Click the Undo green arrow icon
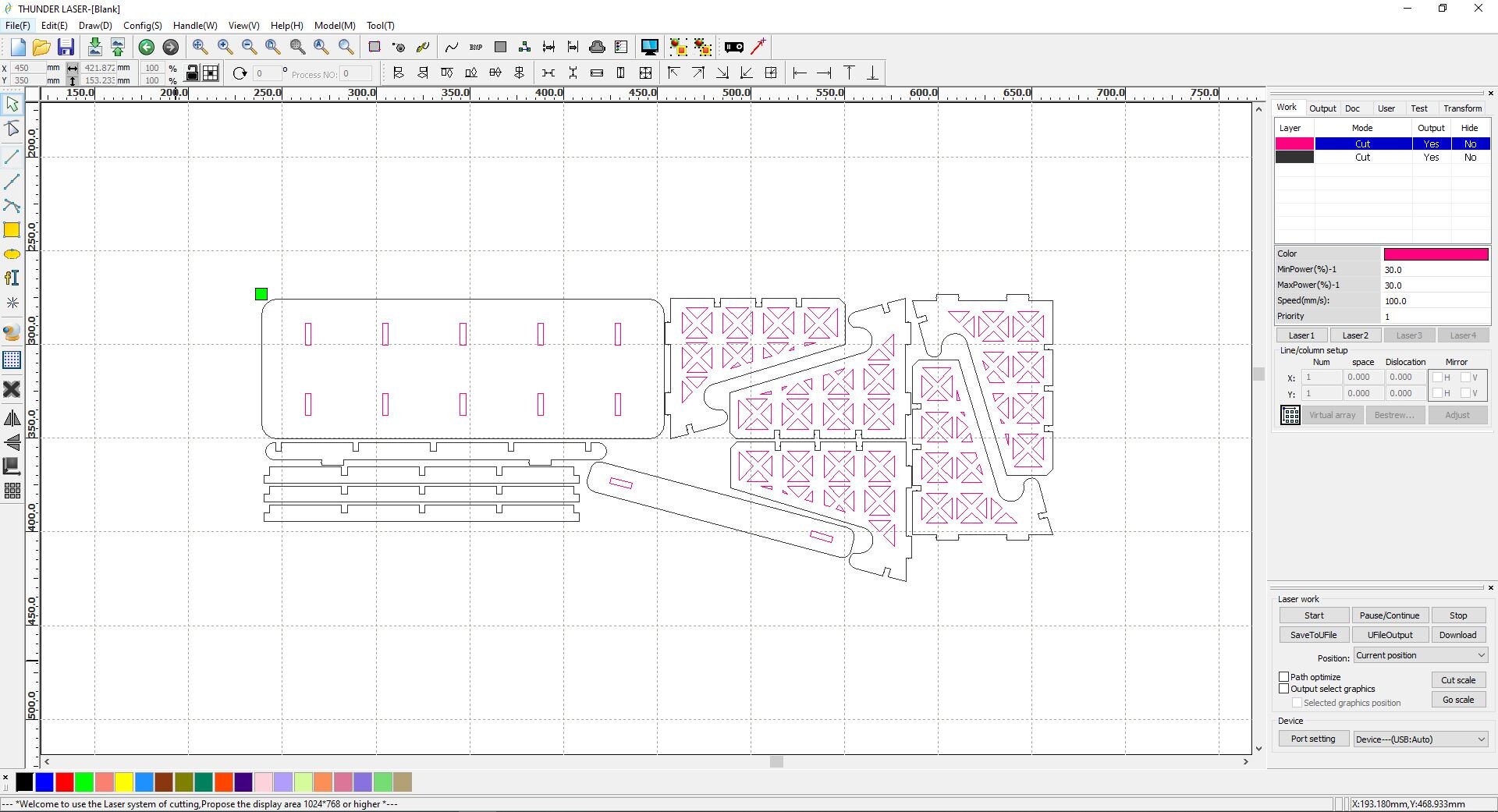 (146, 48)
